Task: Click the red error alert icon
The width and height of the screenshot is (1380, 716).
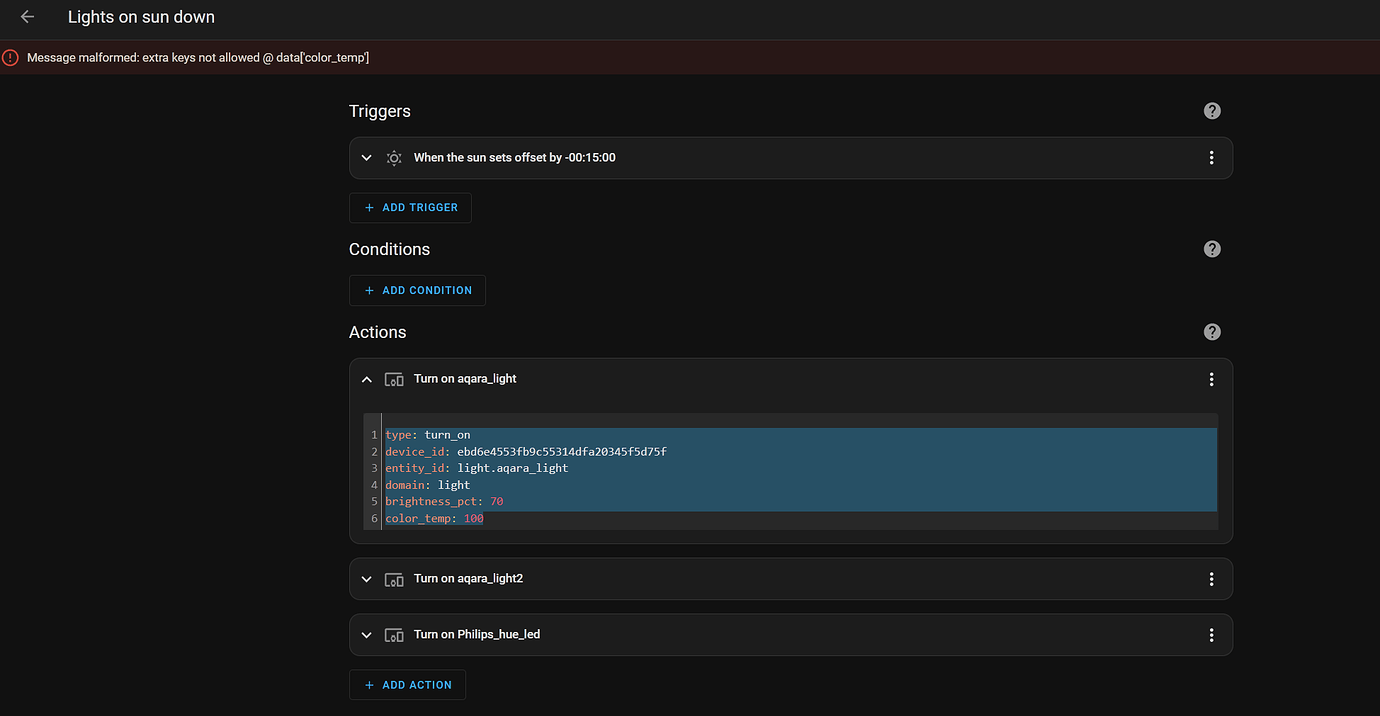Action: coord(10,58)
